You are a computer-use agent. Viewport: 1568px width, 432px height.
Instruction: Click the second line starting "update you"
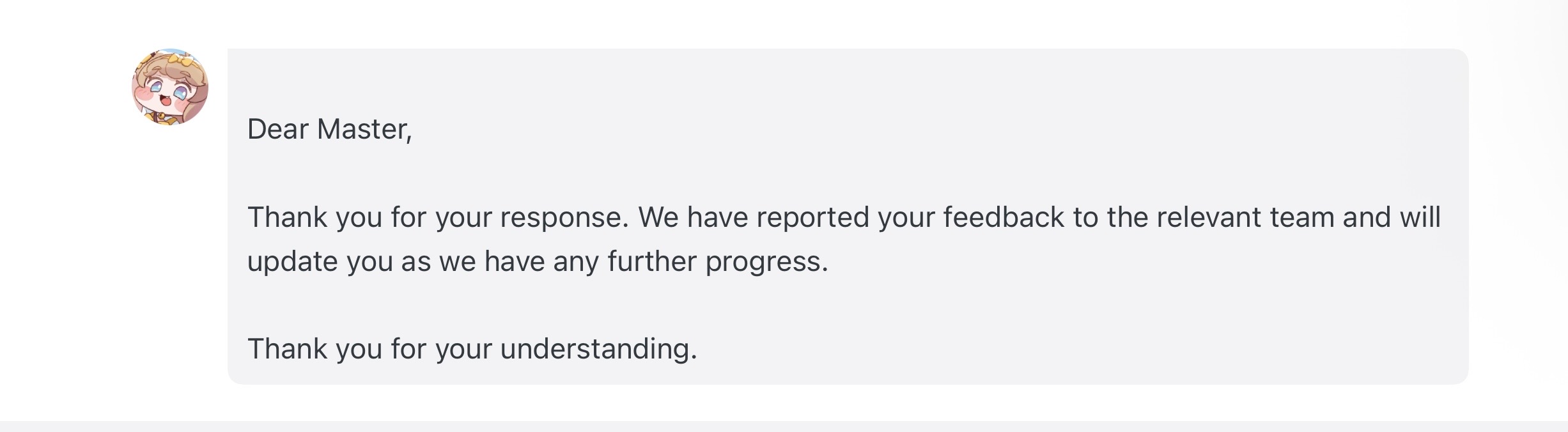pyautogui.click(x=537, y=261)
